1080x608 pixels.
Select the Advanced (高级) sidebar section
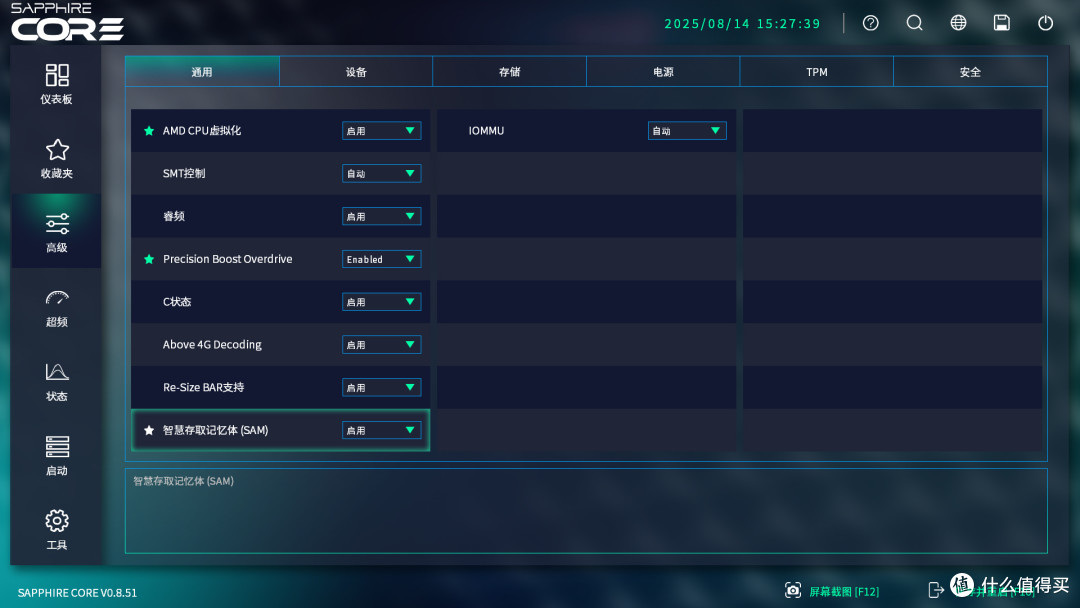56,232
